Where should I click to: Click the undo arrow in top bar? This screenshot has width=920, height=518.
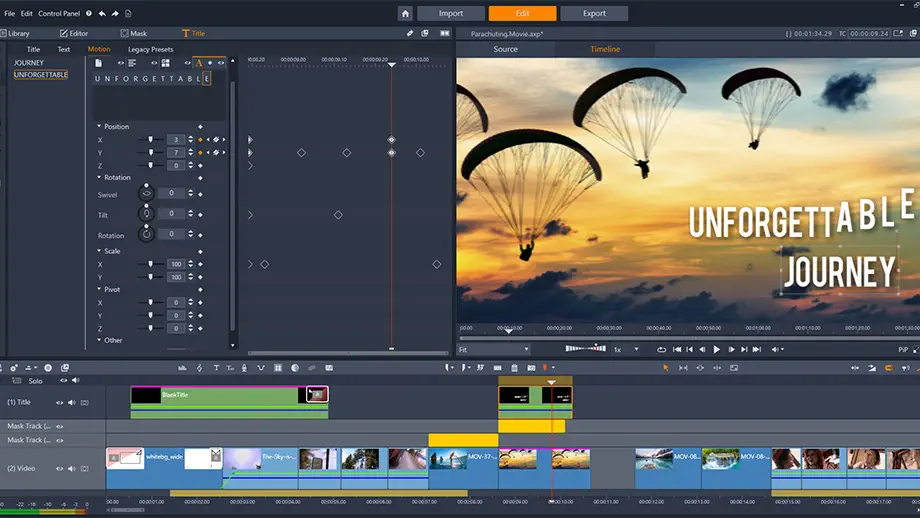click(x=103, y=14)
